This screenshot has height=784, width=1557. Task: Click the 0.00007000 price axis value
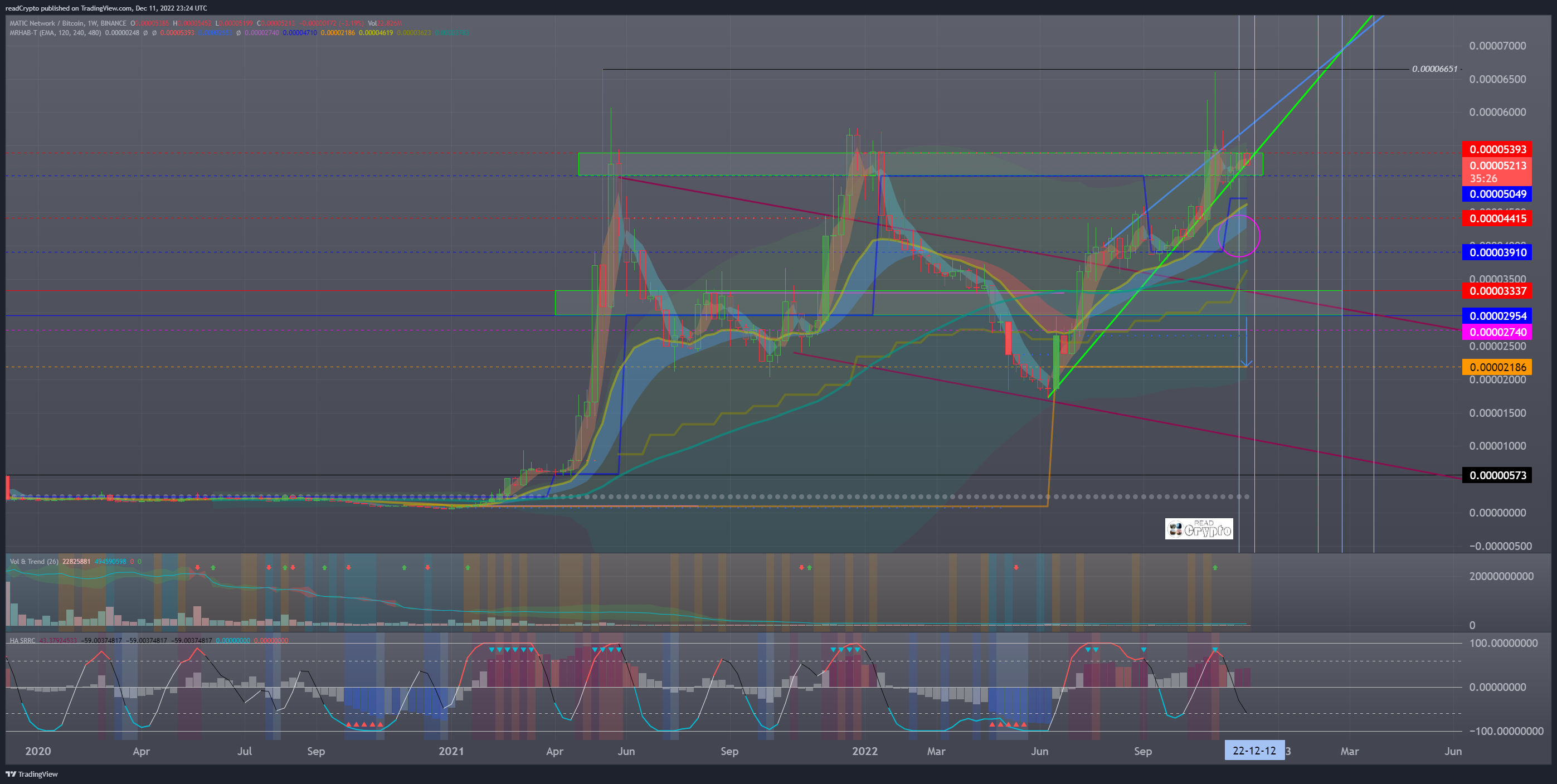[x=1497, y=46]
